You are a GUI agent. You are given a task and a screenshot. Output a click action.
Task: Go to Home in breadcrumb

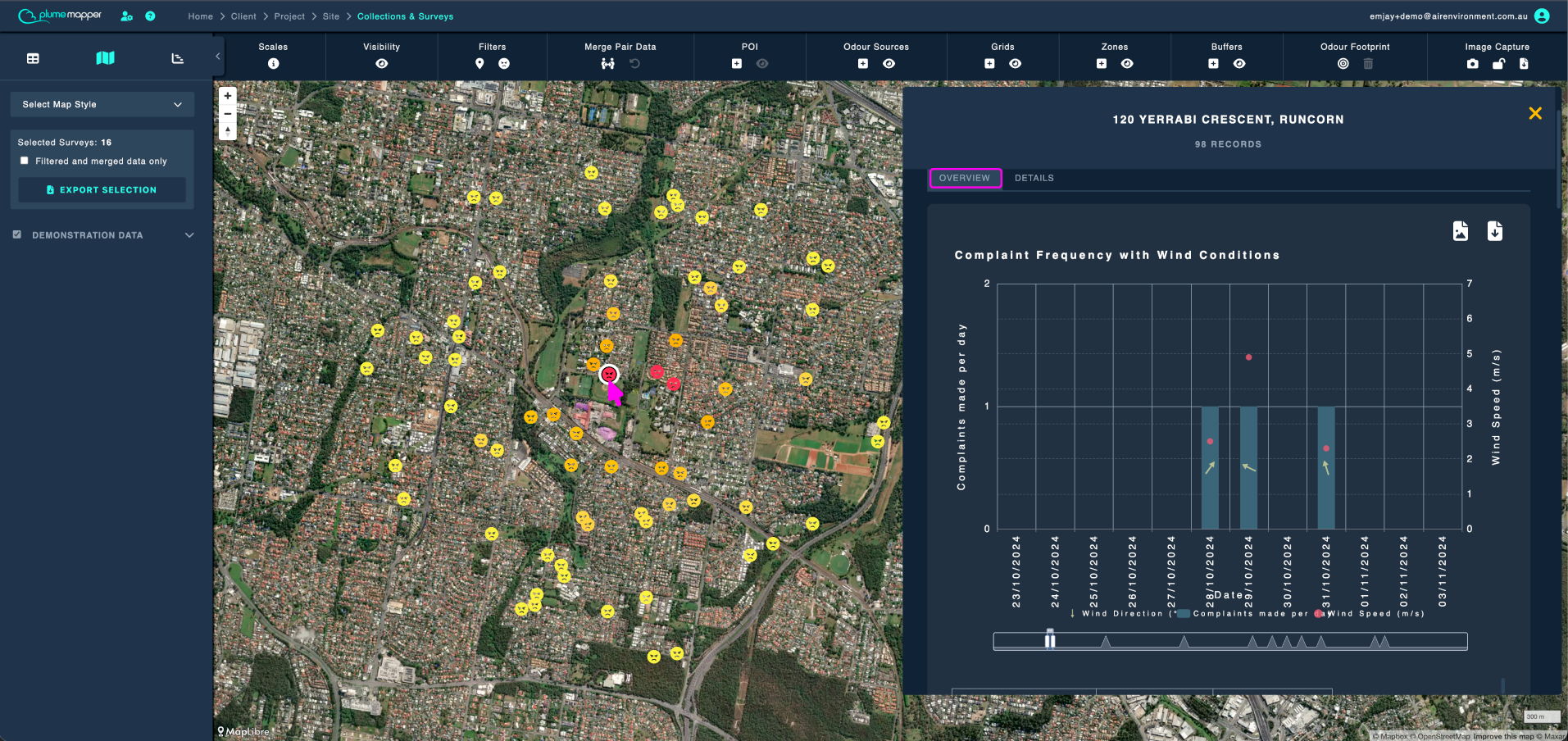[200, 16]
